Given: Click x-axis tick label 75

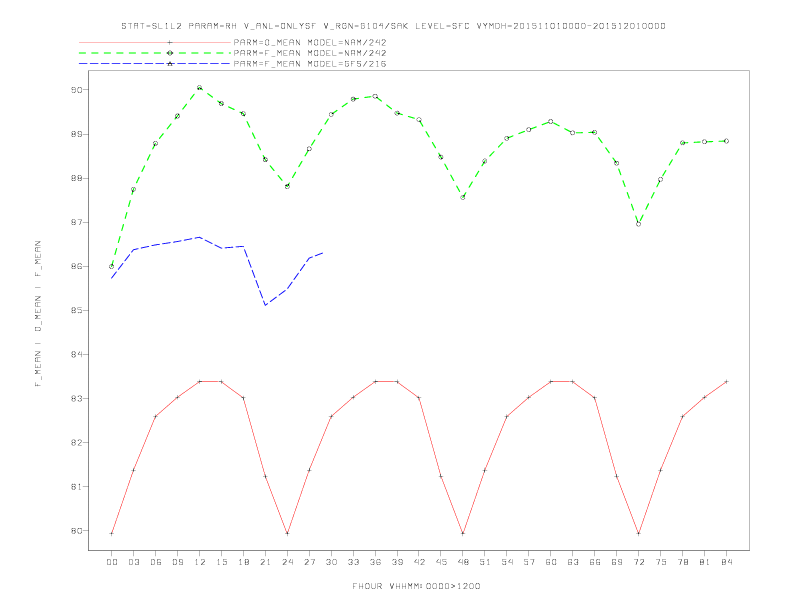Looking at the screenshot, I should 661,562.
